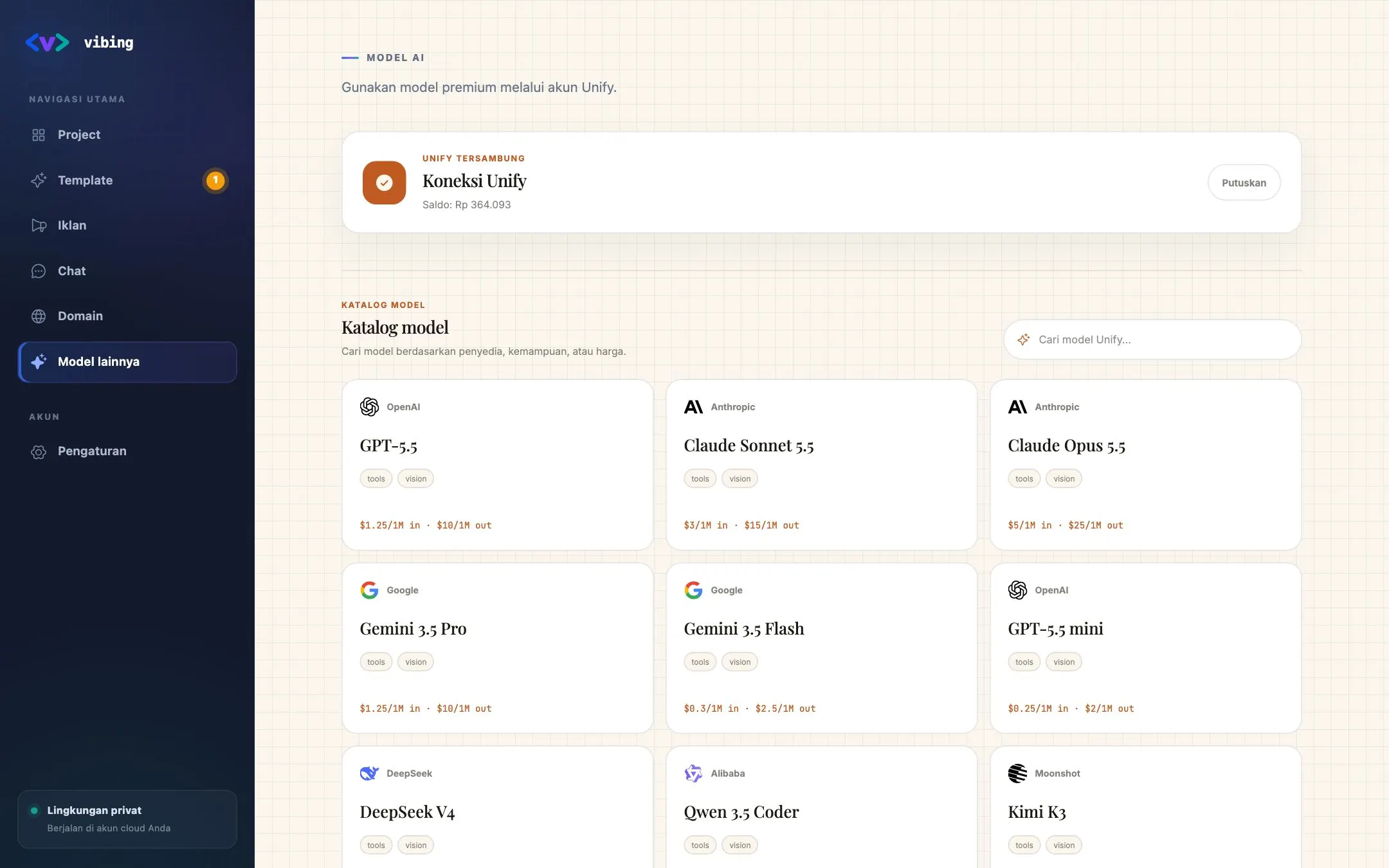Viewport: 1389px width, 868px height.
Task: Click the Template sparkle icon
Action: tap(39, 181)
